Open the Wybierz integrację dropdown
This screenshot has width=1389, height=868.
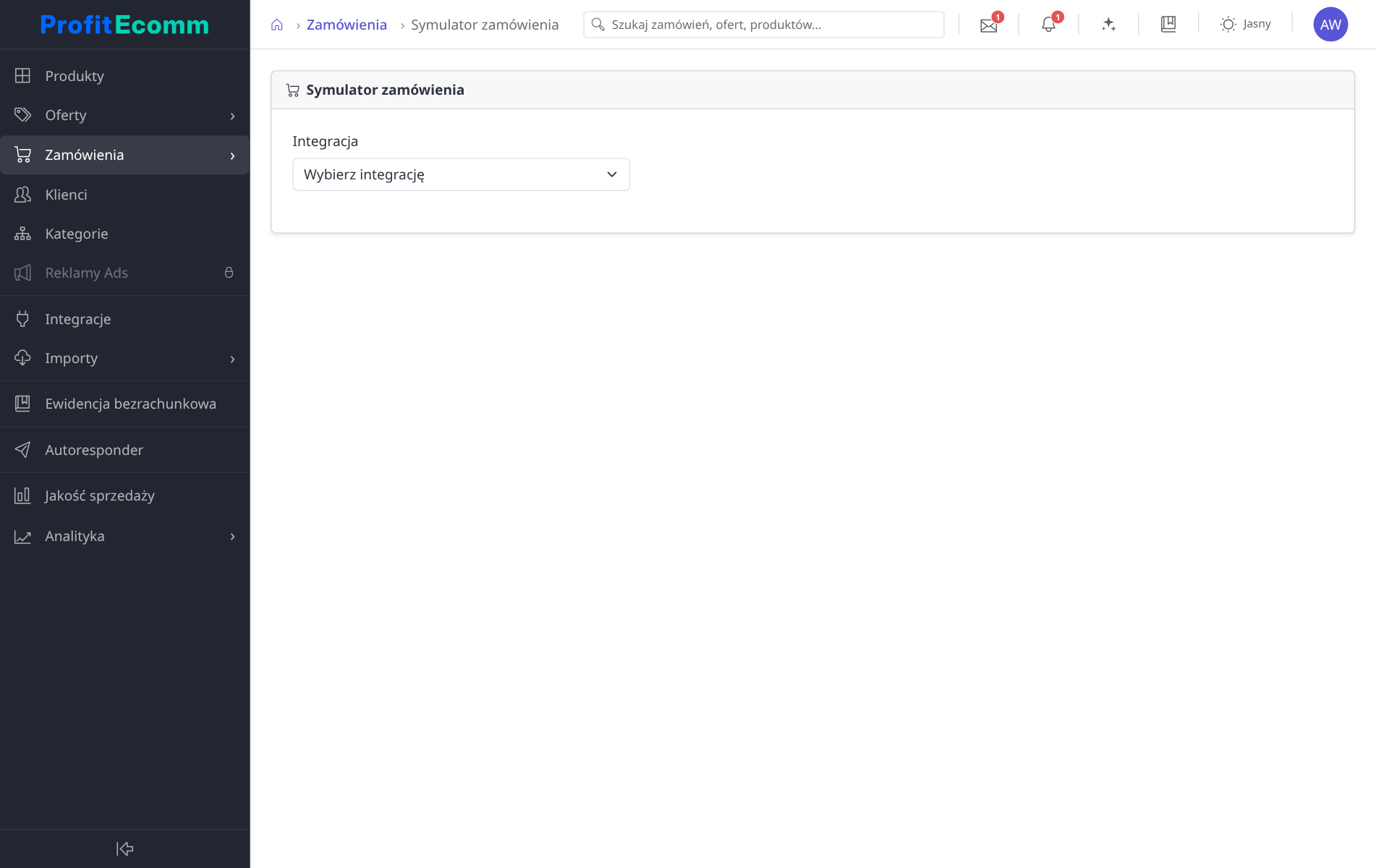tap(461, 174)
